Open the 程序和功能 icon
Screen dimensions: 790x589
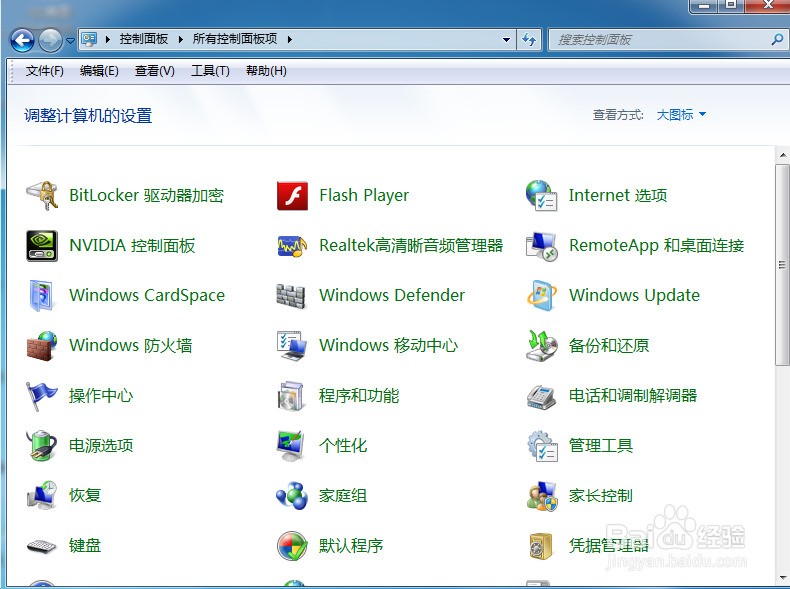[291, 396]
